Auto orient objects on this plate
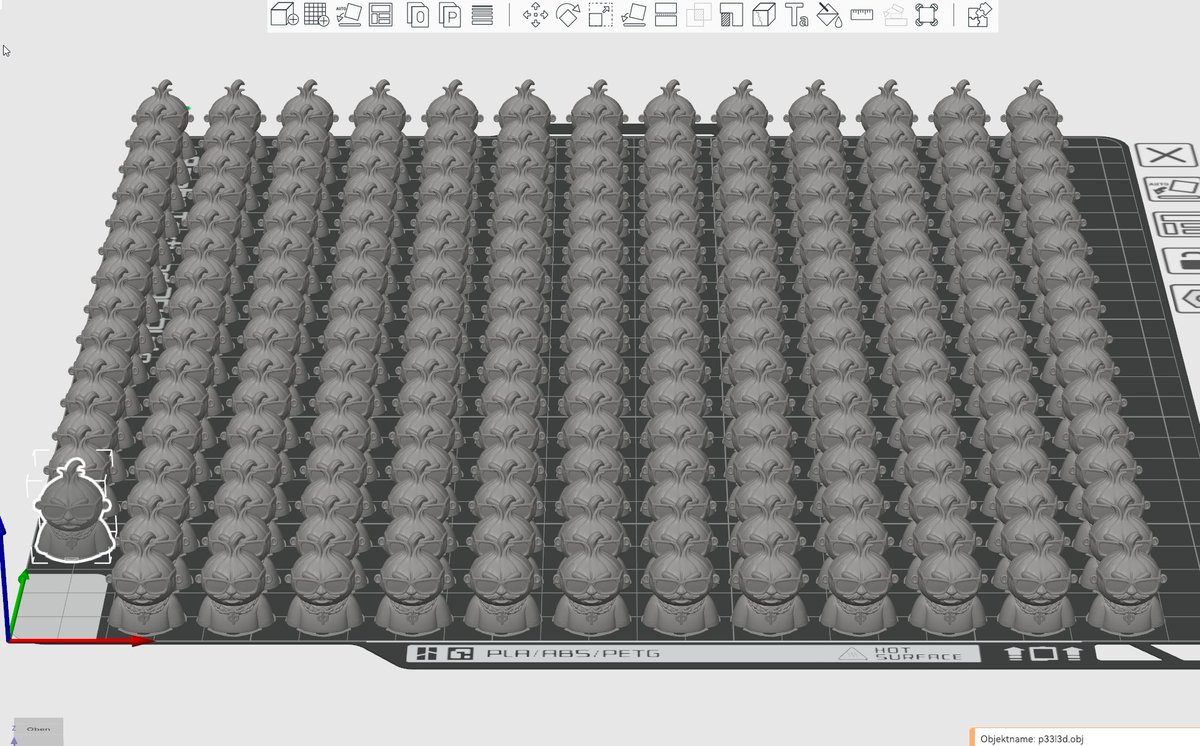Viewport: 1200px width, 746px height. tap(1170, 189)
